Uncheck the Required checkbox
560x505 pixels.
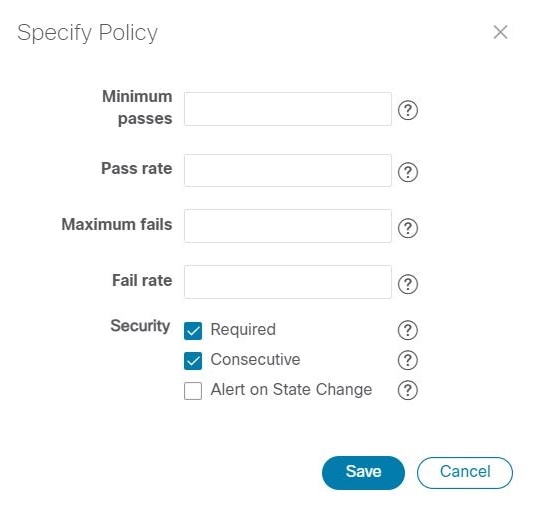pos(193,331)
